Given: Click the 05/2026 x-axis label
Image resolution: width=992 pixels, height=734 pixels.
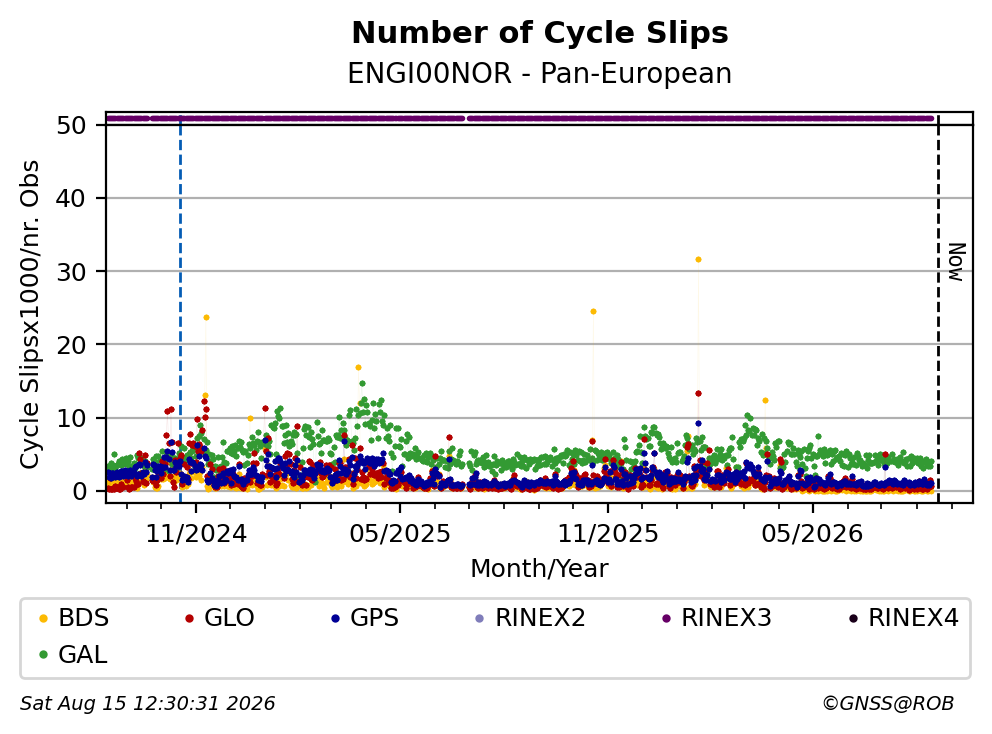Looking at the screenshot, I should 812,534.
